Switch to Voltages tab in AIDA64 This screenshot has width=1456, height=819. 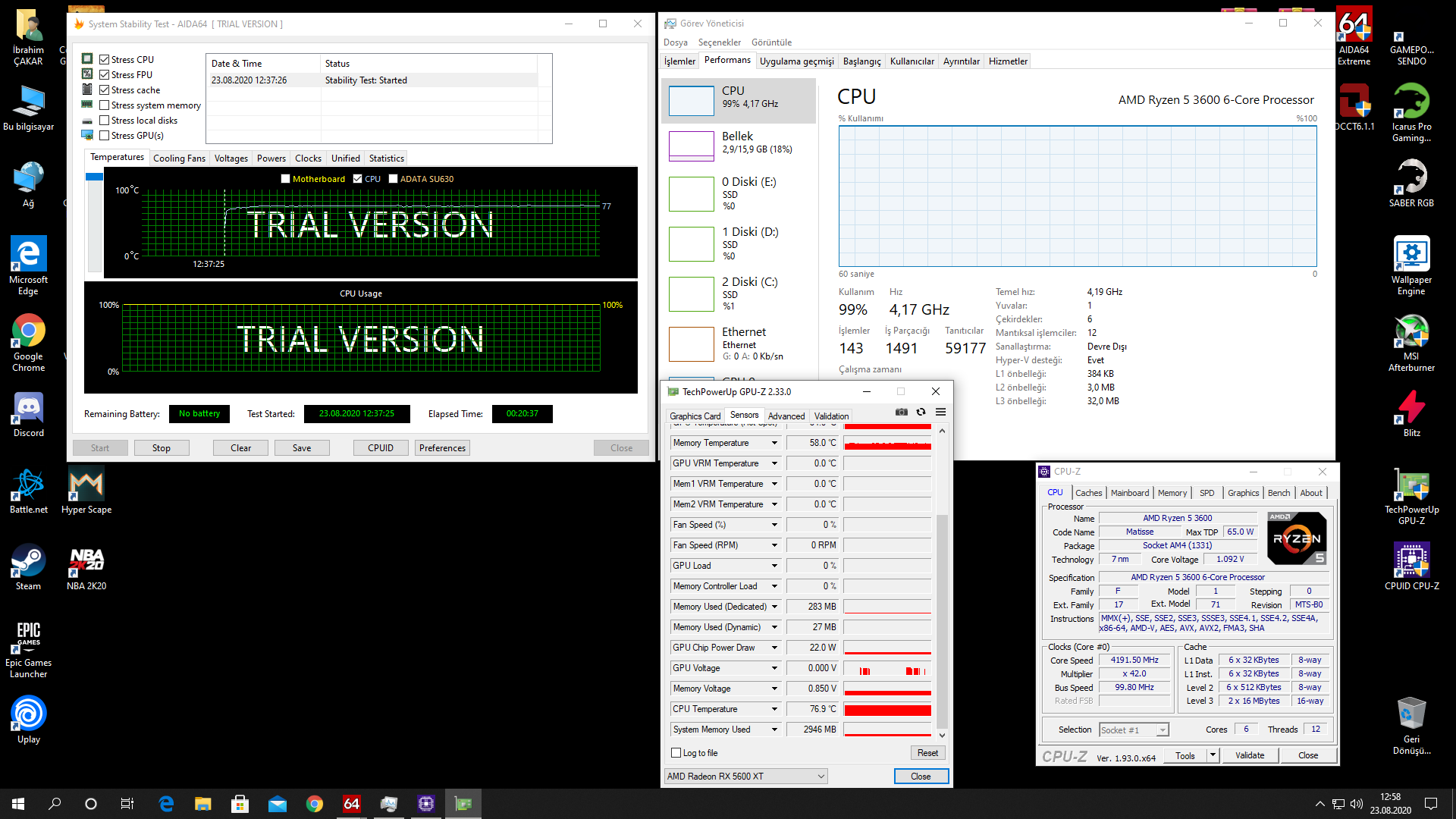(x=231, y=158)
